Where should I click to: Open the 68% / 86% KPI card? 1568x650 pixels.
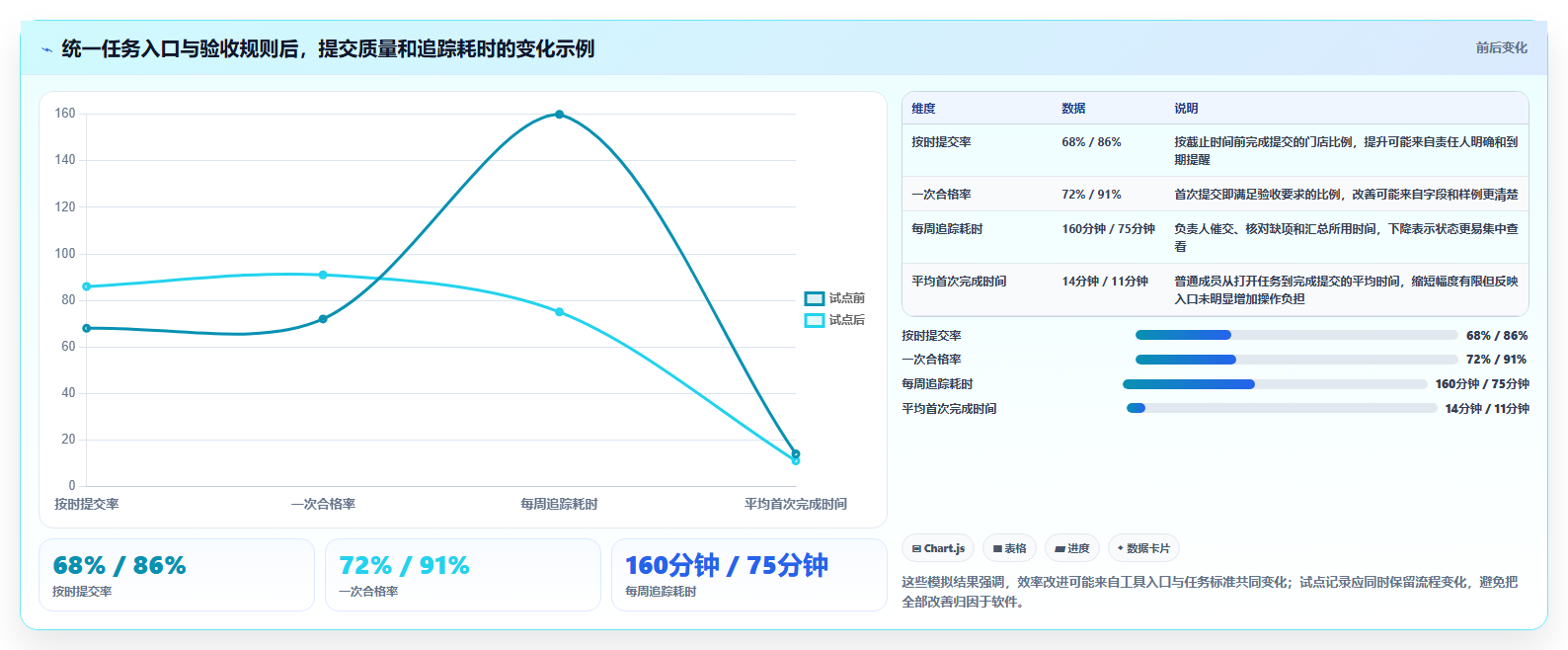[177, 575]
